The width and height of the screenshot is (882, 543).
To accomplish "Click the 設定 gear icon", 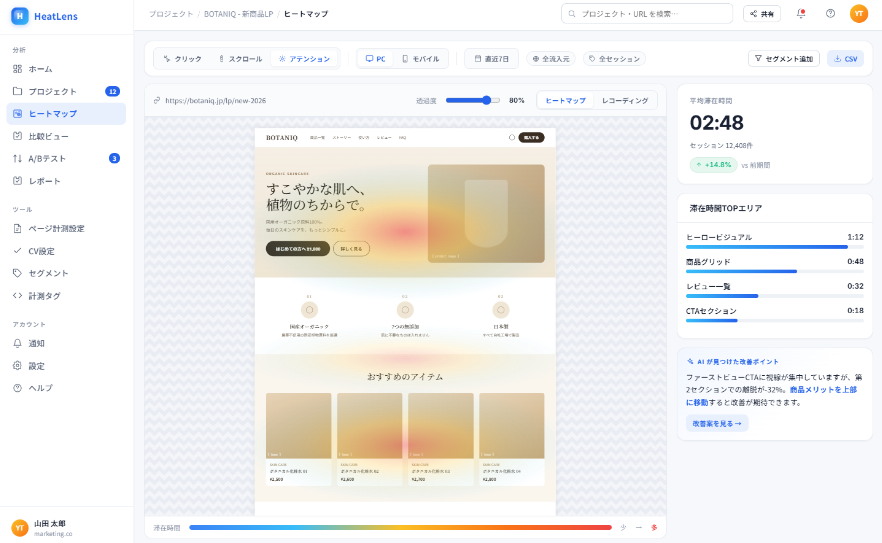I will click(17, 366).
